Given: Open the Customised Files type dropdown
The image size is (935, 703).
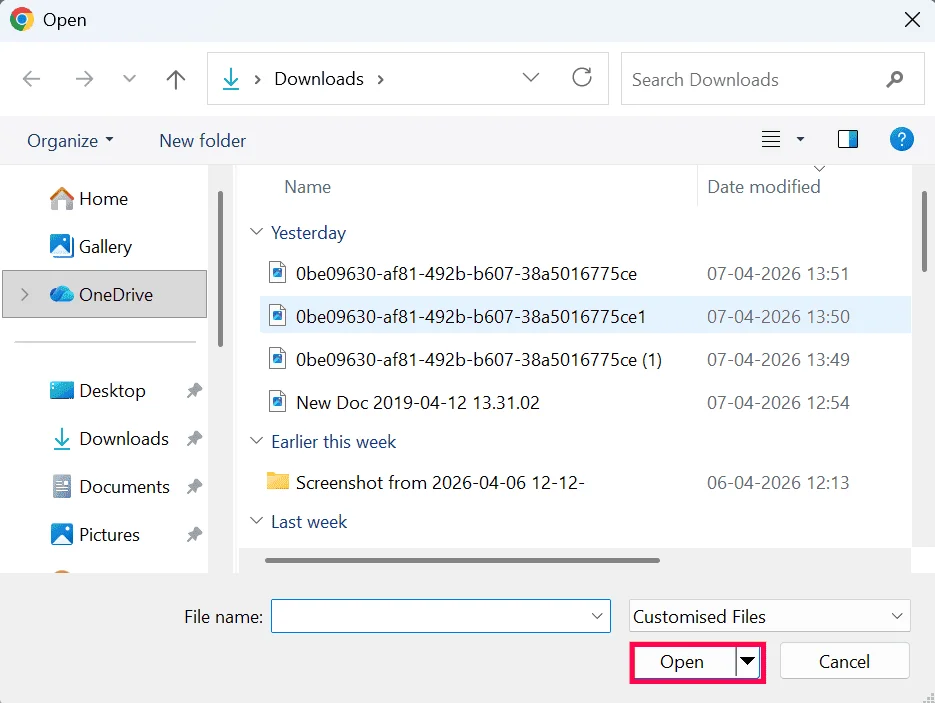Looking at the screenshot, I should (769, 616).
